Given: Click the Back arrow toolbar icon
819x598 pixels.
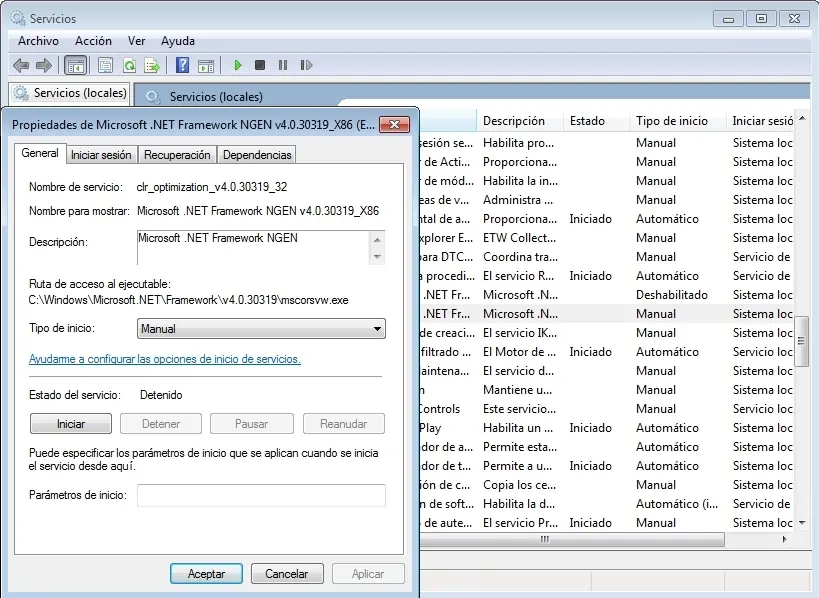Looking at the screenshot, I should click(21, 65).
